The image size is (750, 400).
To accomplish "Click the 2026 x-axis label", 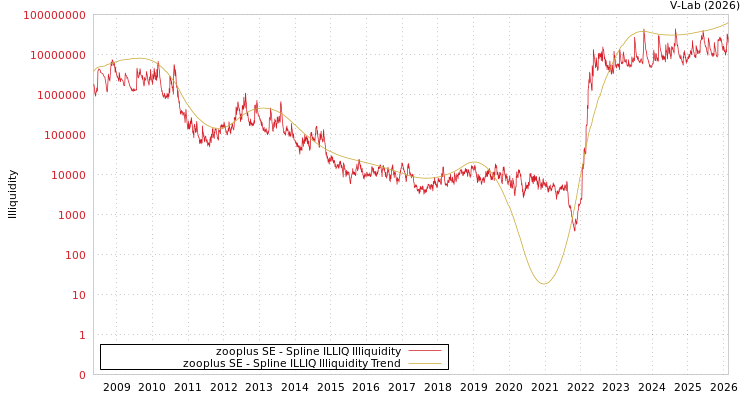I will 723,387.
